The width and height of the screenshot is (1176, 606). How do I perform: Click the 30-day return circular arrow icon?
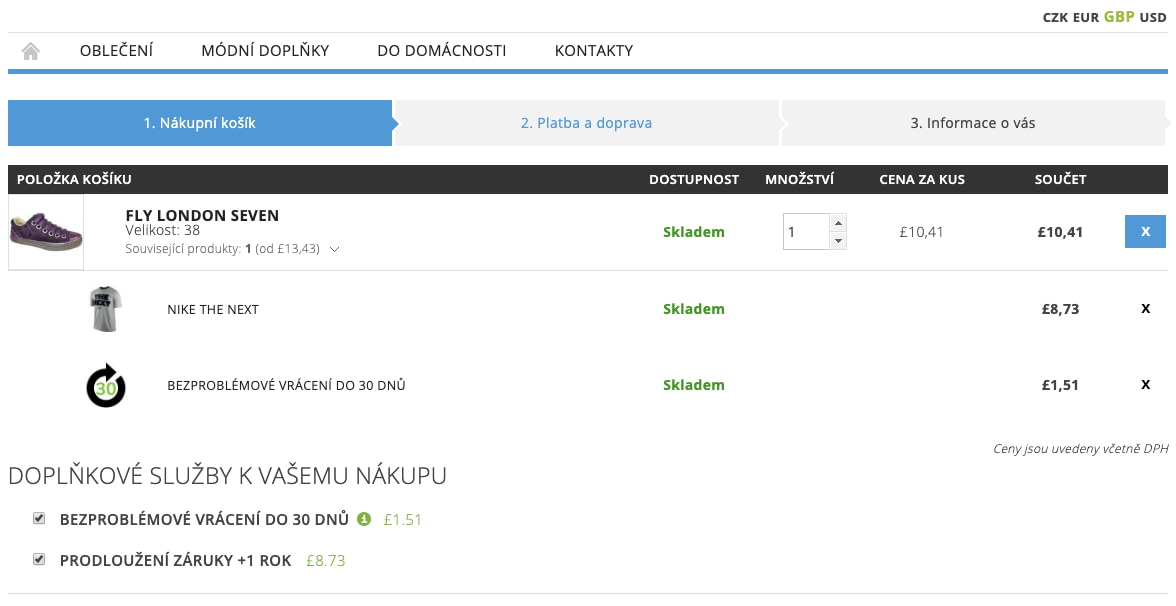106,386
